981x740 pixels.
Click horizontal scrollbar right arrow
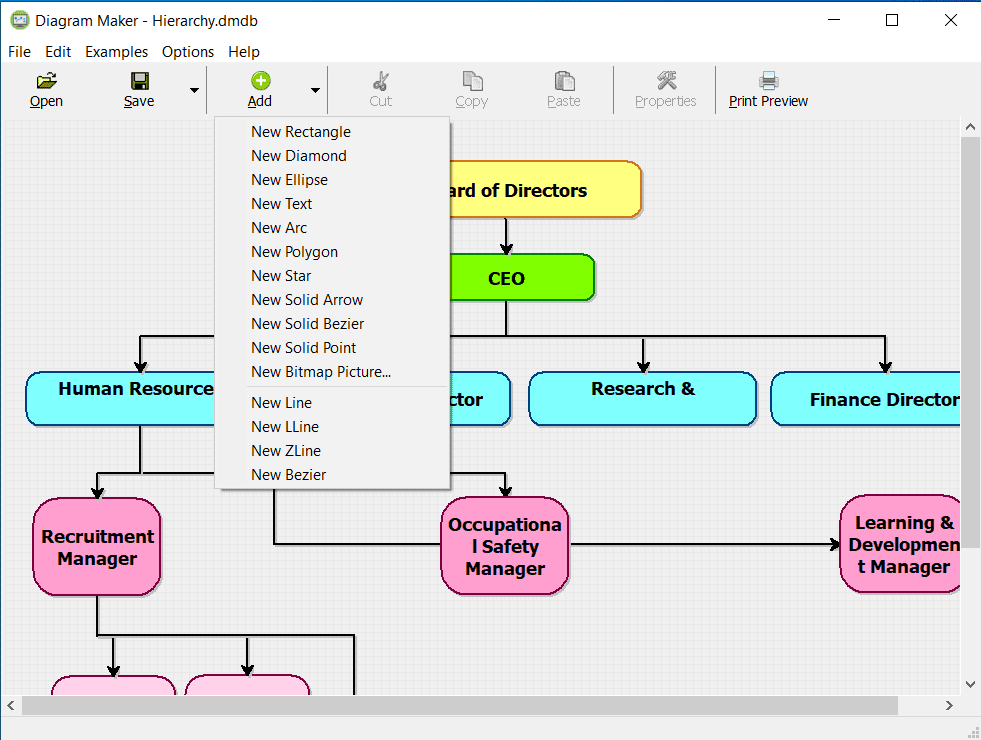[x=949, y=706]
